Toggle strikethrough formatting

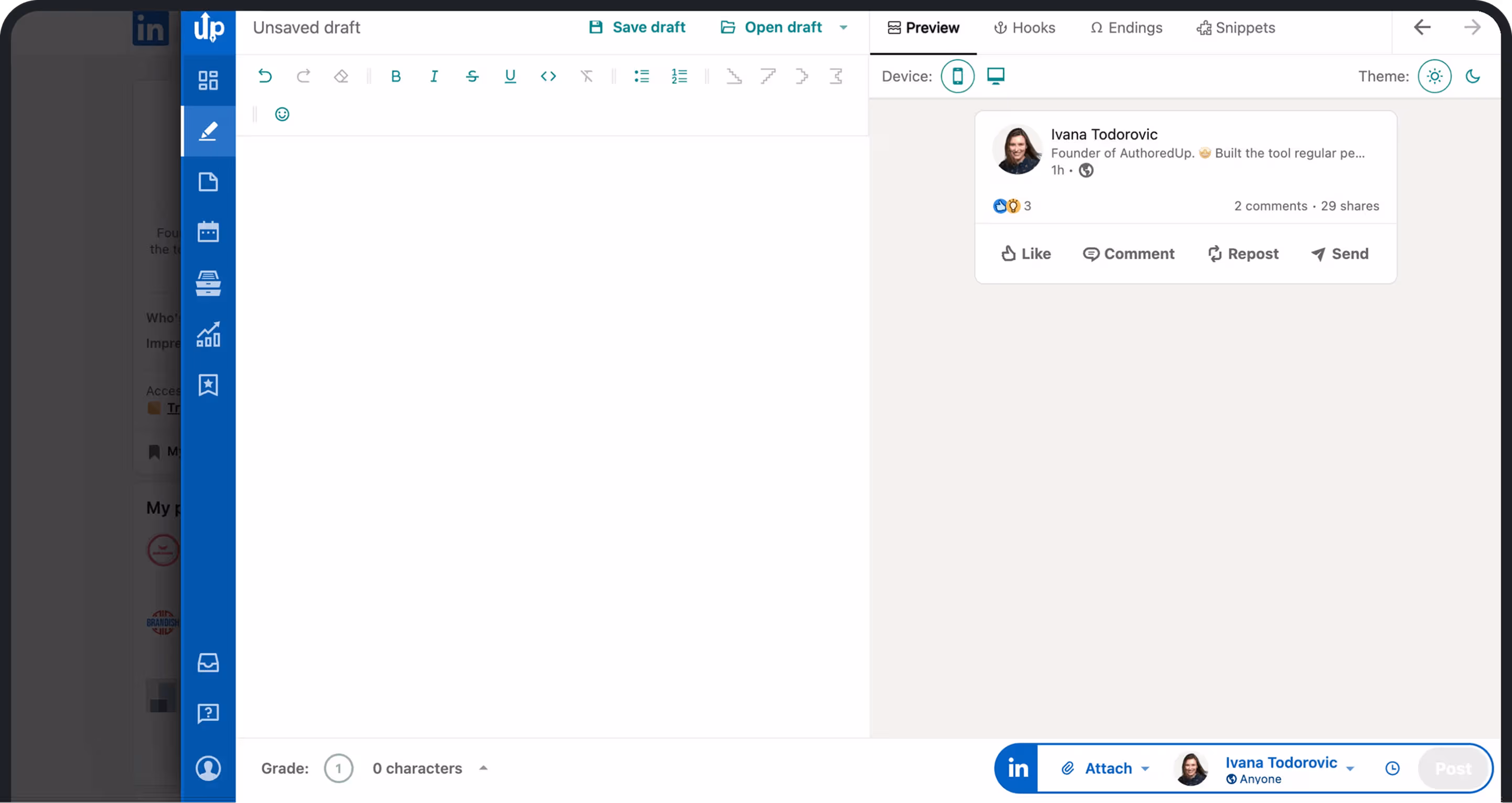point(472,76)
